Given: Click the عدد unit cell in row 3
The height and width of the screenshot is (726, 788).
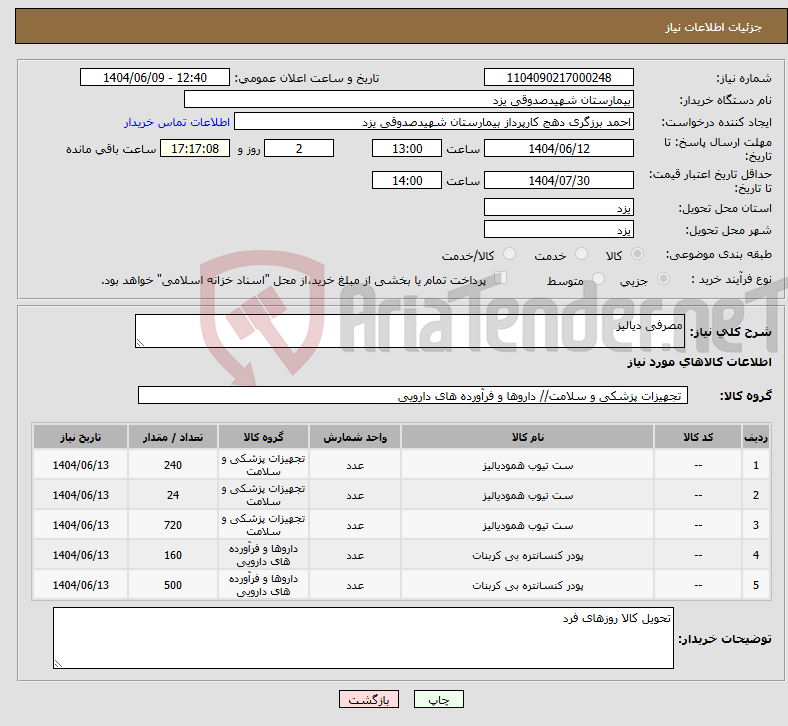Looking at the screenshot, I should click(355, 525).
